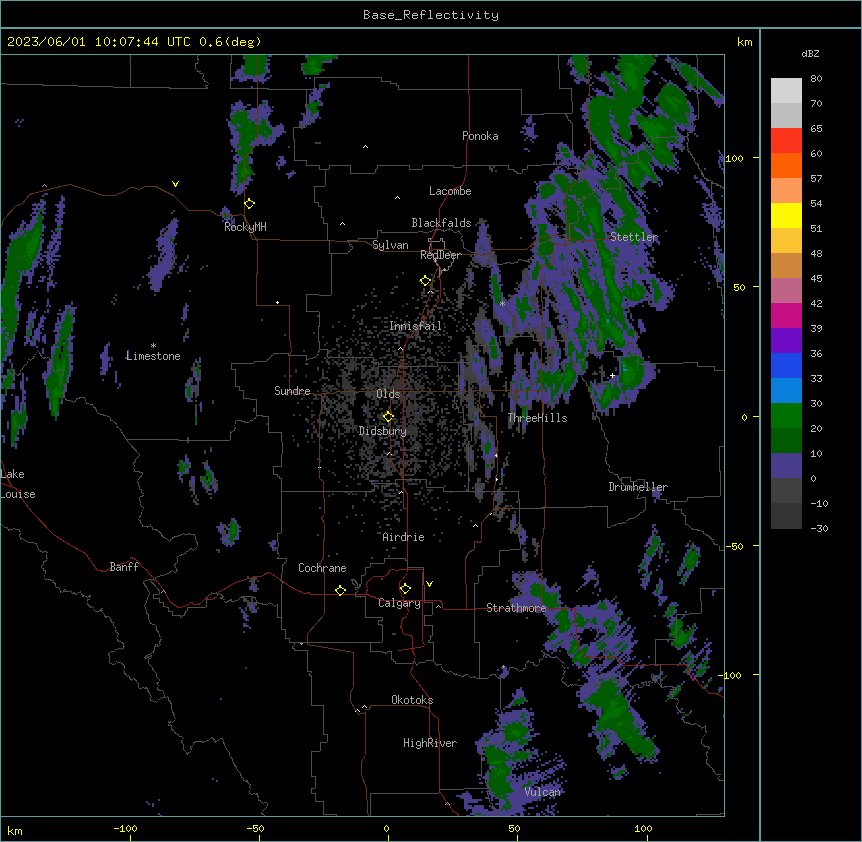Click the yellow diamond marker above Calgary label

[x=405, y=589]
